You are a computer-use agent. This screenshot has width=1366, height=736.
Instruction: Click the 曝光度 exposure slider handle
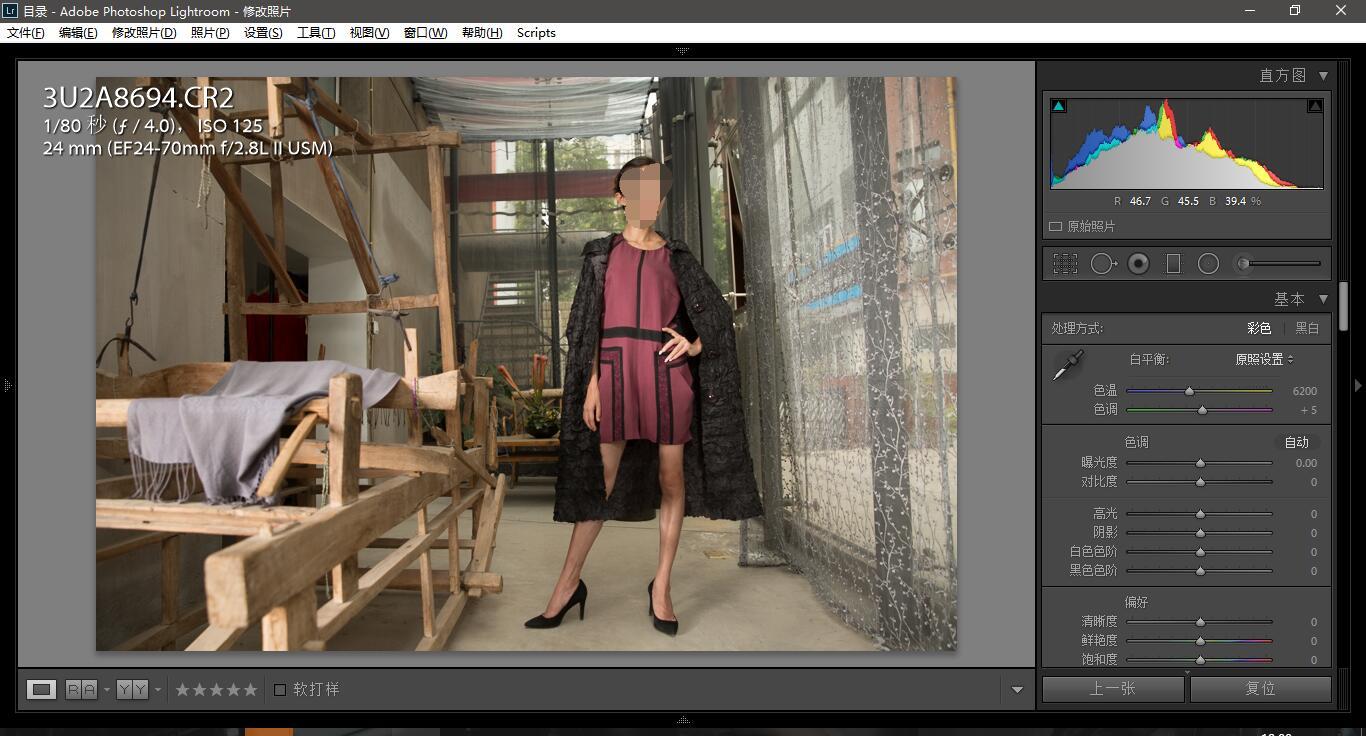(1200, 463)
